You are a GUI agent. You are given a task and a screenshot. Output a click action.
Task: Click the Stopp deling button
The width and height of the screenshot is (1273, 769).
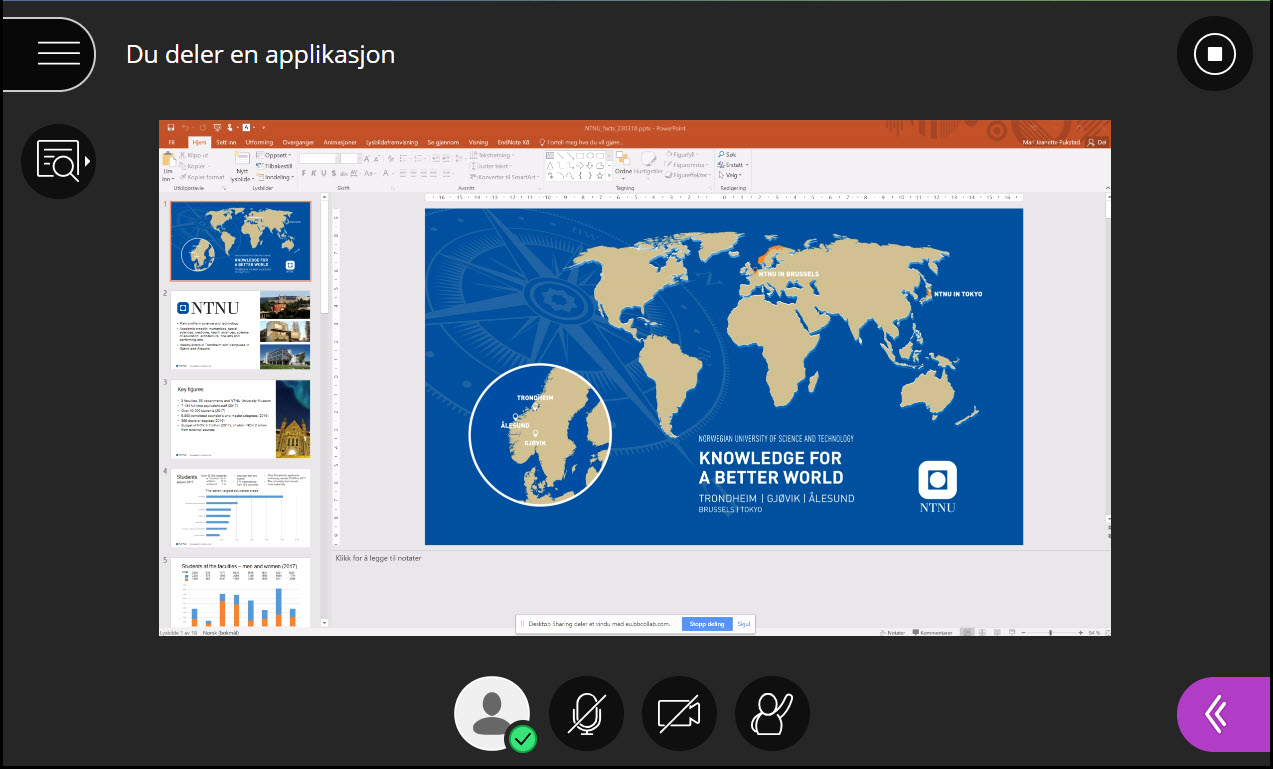[707, 624]
